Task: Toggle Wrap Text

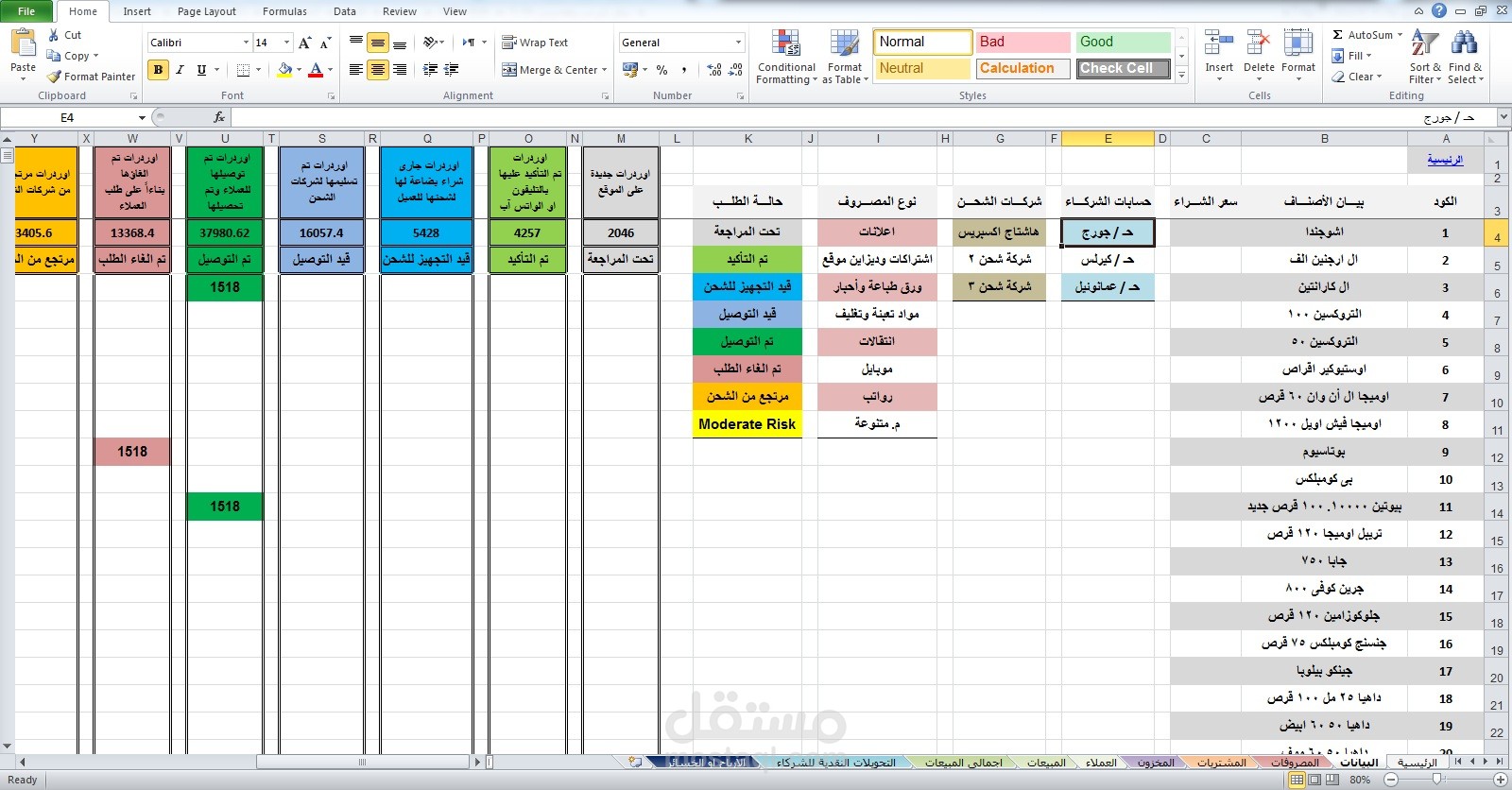Action: 535,43
